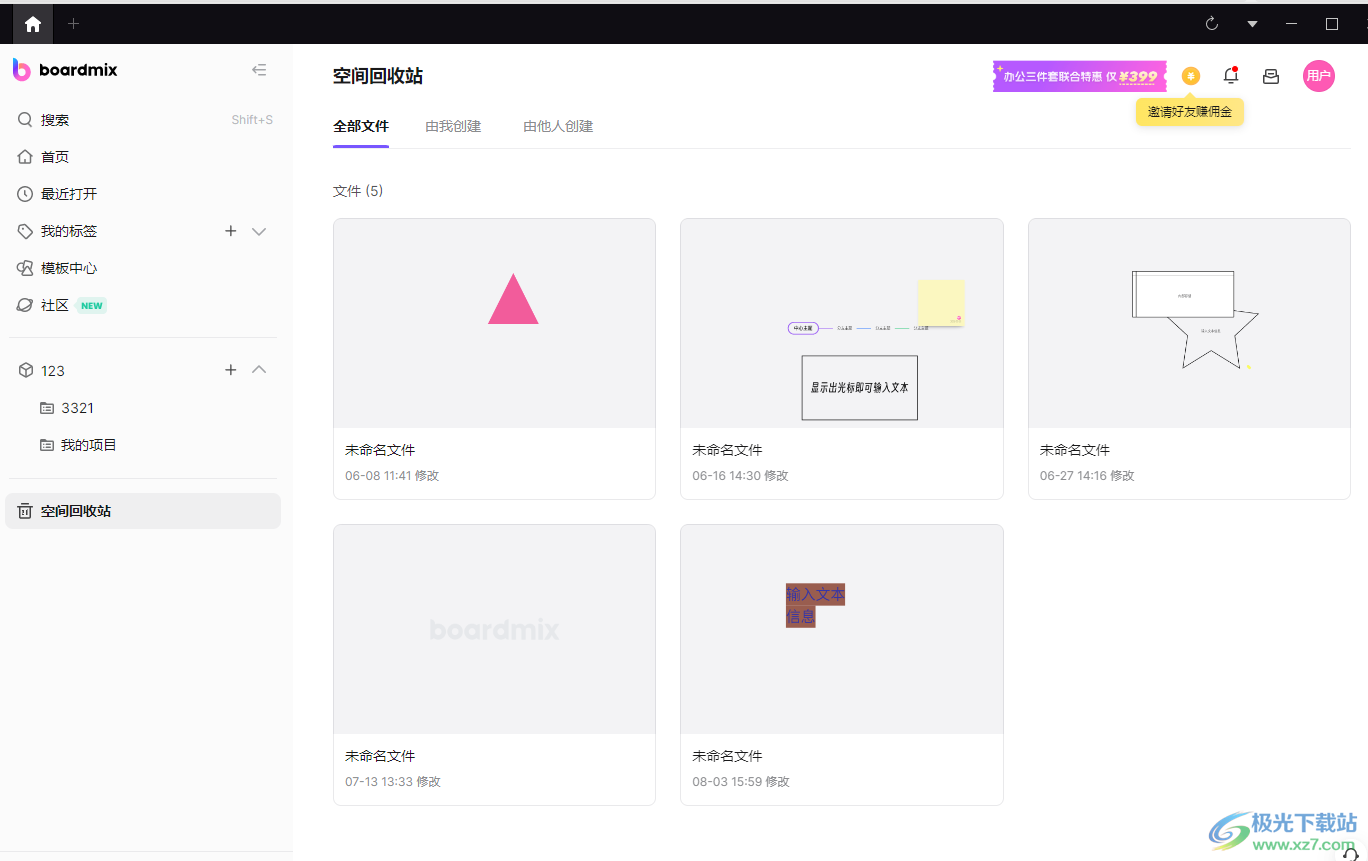This screenshot has height=861, width=1368.
Task: Open the blank boardmix placeholder file
Action: pyautogui.click(x=494, y=630)
